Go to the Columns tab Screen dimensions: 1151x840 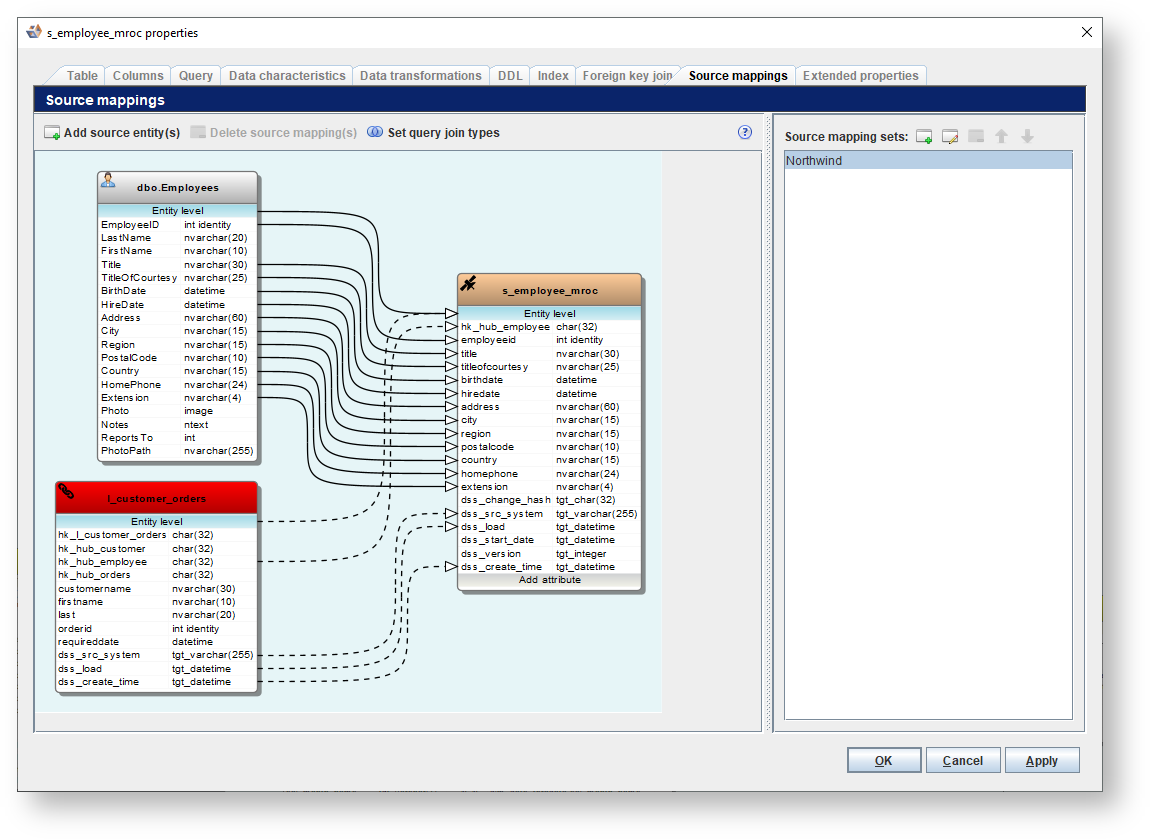(x=138, y=76)
